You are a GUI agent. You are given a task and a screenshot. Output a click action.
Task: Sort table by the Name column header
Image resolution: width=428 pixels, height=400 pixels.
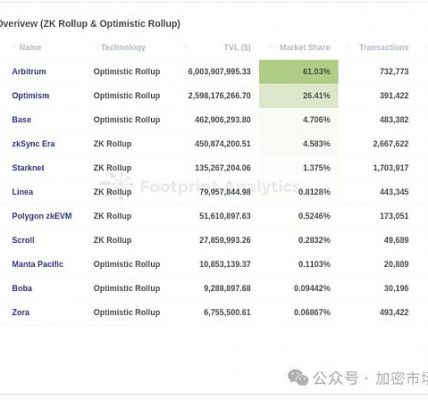[x=30, y=47]
